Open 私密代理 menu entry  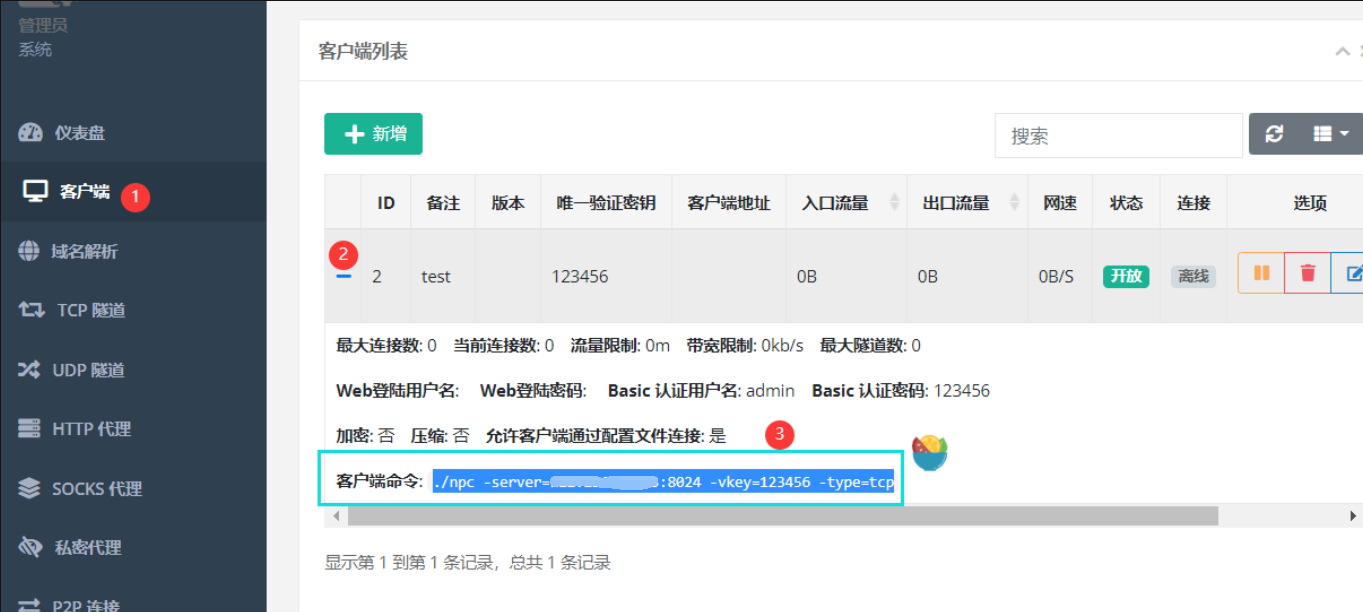[133, 548]
